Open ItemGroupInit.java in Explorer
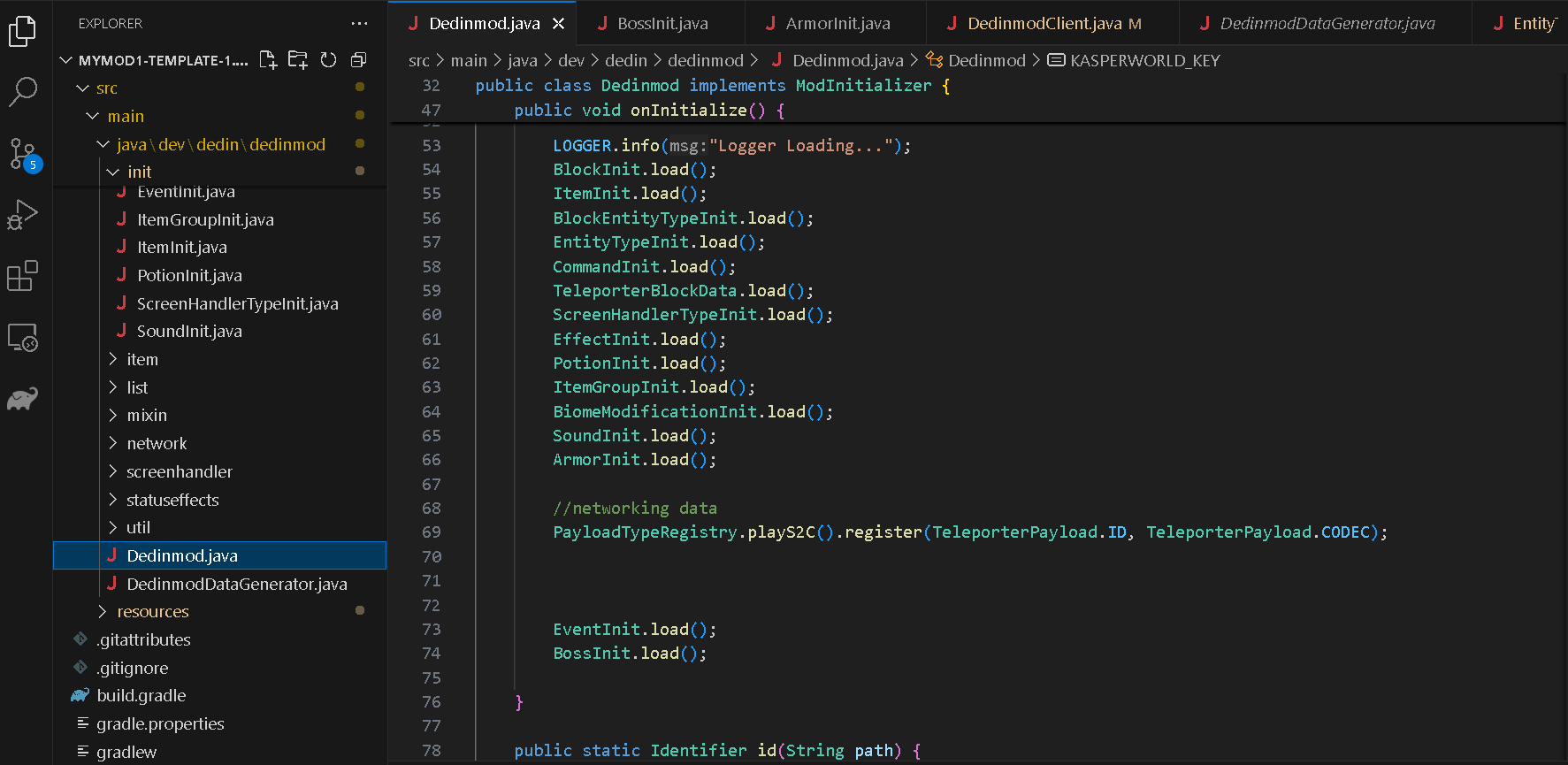 click(x=205, y=219)
